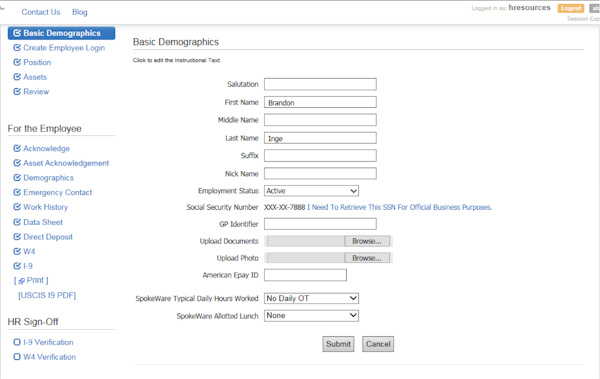Click checkmark icon beside Emergency Contact
600x379 pixels.
tap(17, 192)
